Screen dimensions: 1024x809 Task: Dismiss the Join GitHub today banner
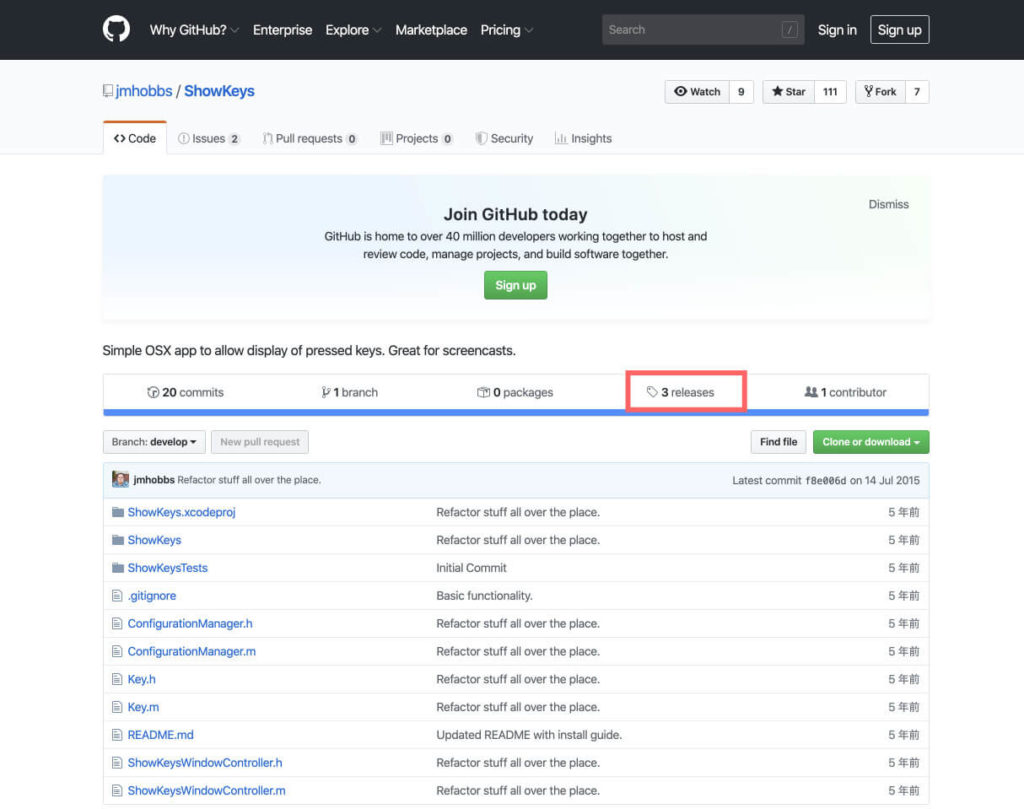[888, 204]
